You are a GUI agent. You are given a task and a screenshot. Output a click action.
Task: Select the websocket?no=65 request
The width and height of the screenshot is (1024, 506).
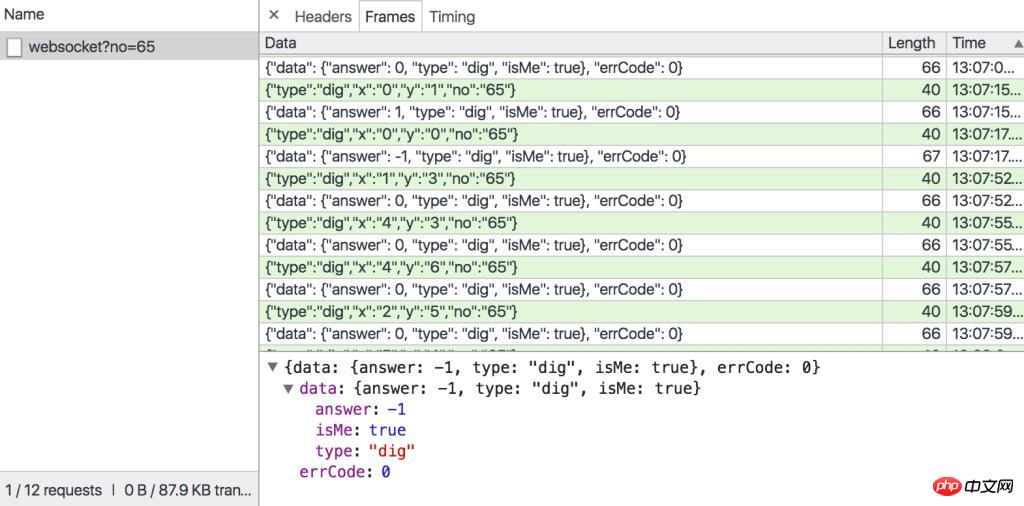pos(91,47)
